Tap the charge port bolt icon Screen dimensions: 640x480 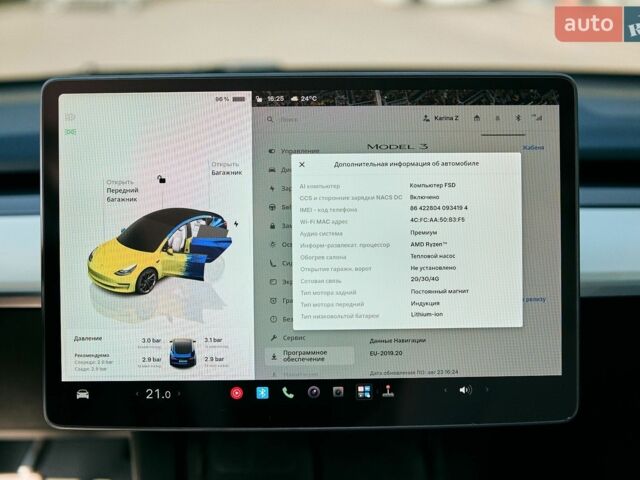pyautogui.click(x=236, y=224)
